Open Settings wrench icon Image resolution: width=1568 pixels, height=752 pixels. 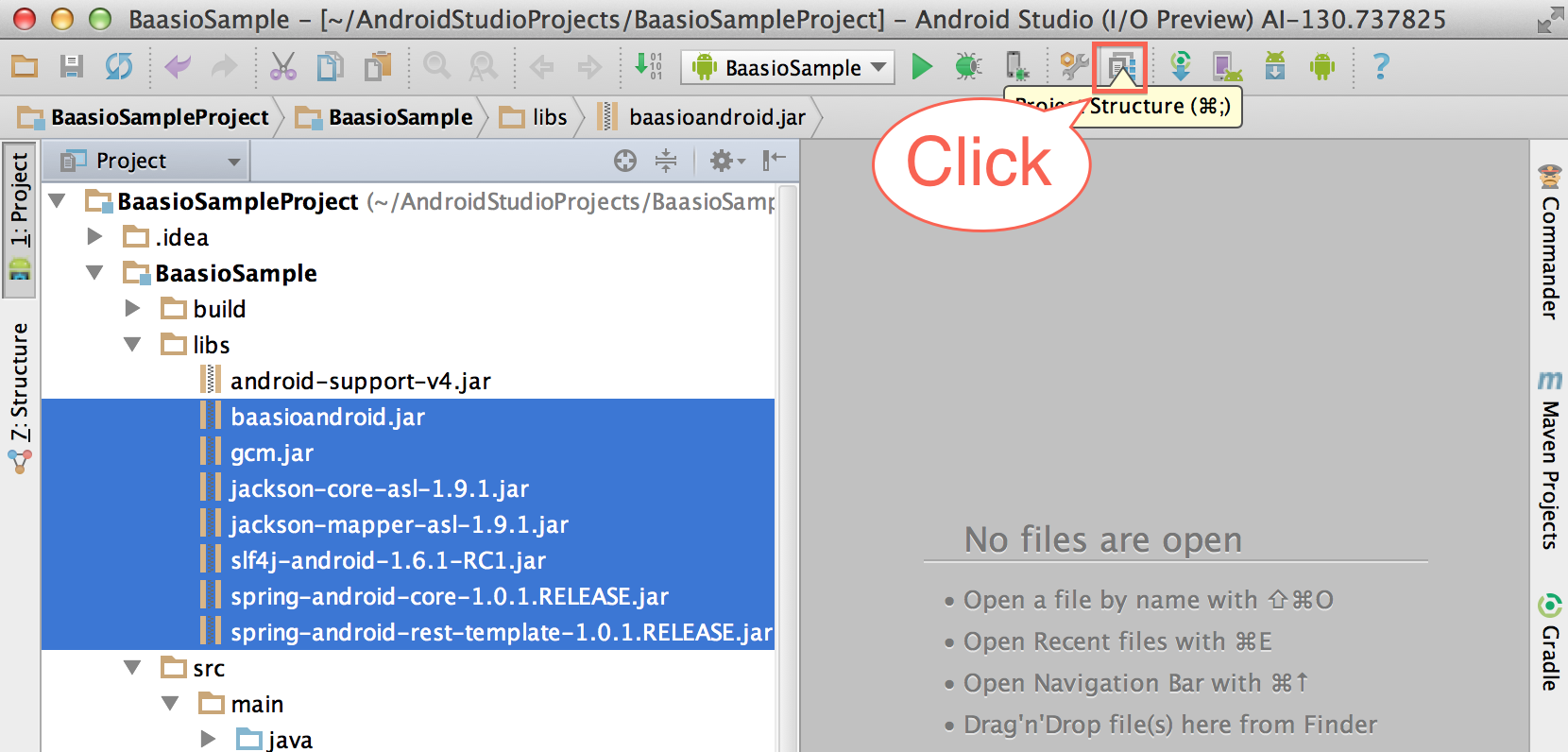click(x=1074, y=67)
